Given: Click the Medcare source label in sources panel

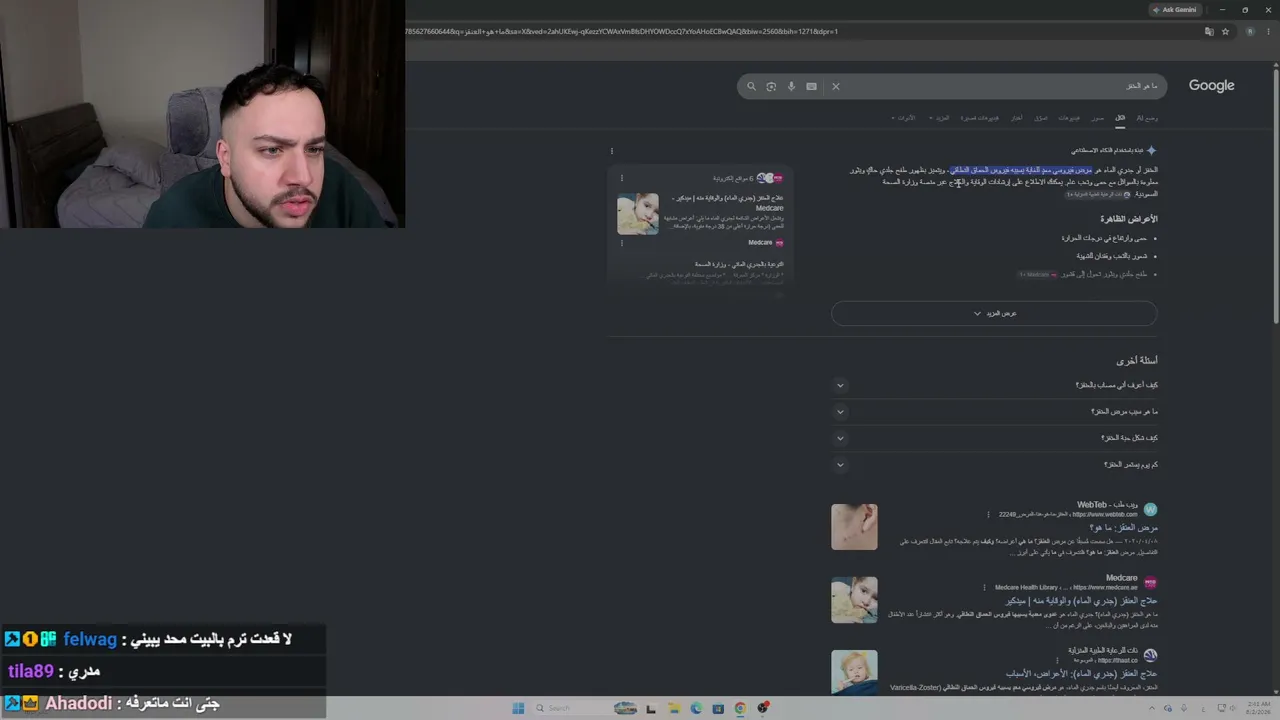Looking at the screenshot, I should point(765,243).
